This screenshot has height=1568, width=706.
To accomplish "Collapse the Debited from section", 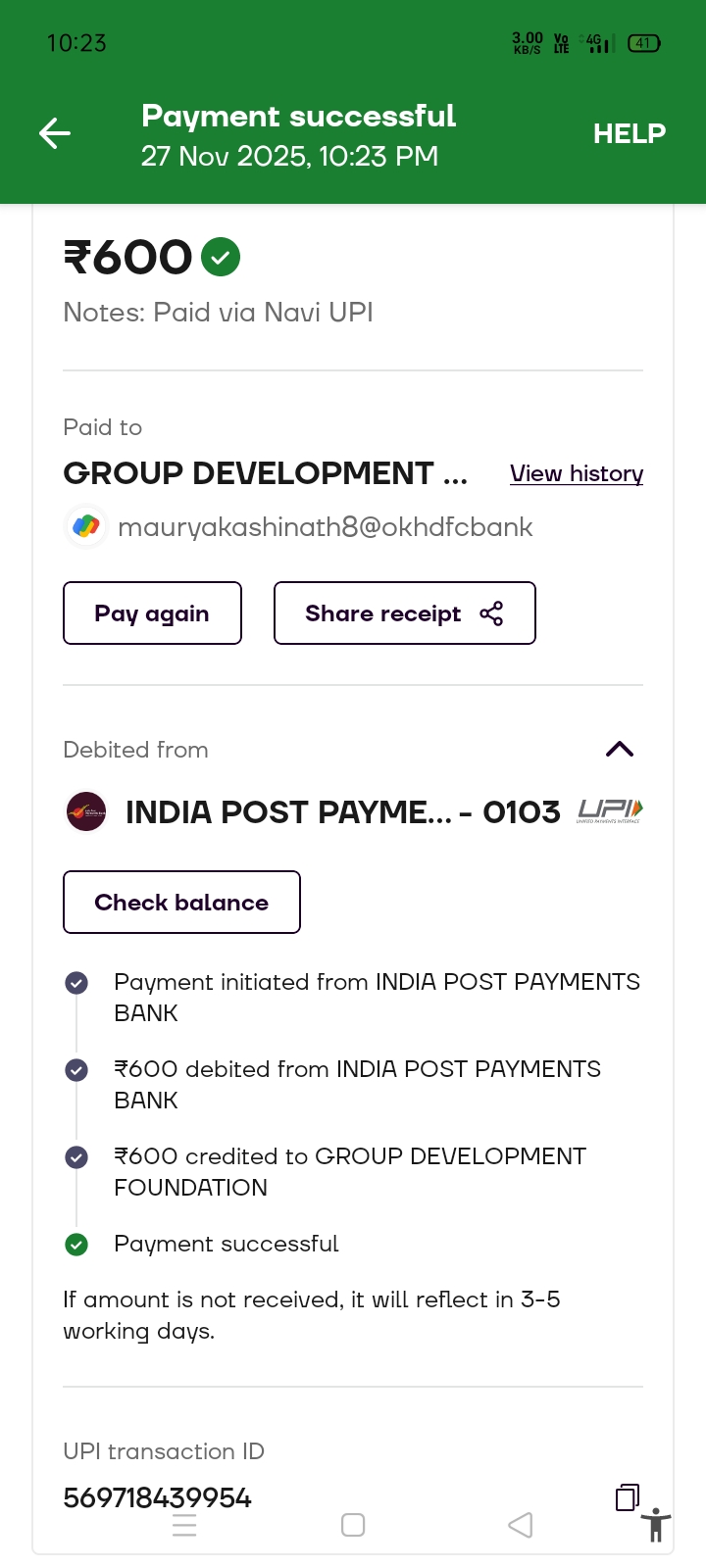I will 620,750.
